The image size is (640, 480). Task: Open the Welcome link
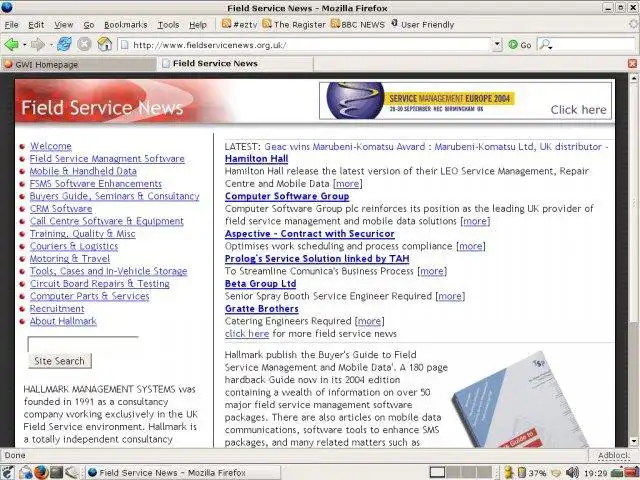(51, 146)
